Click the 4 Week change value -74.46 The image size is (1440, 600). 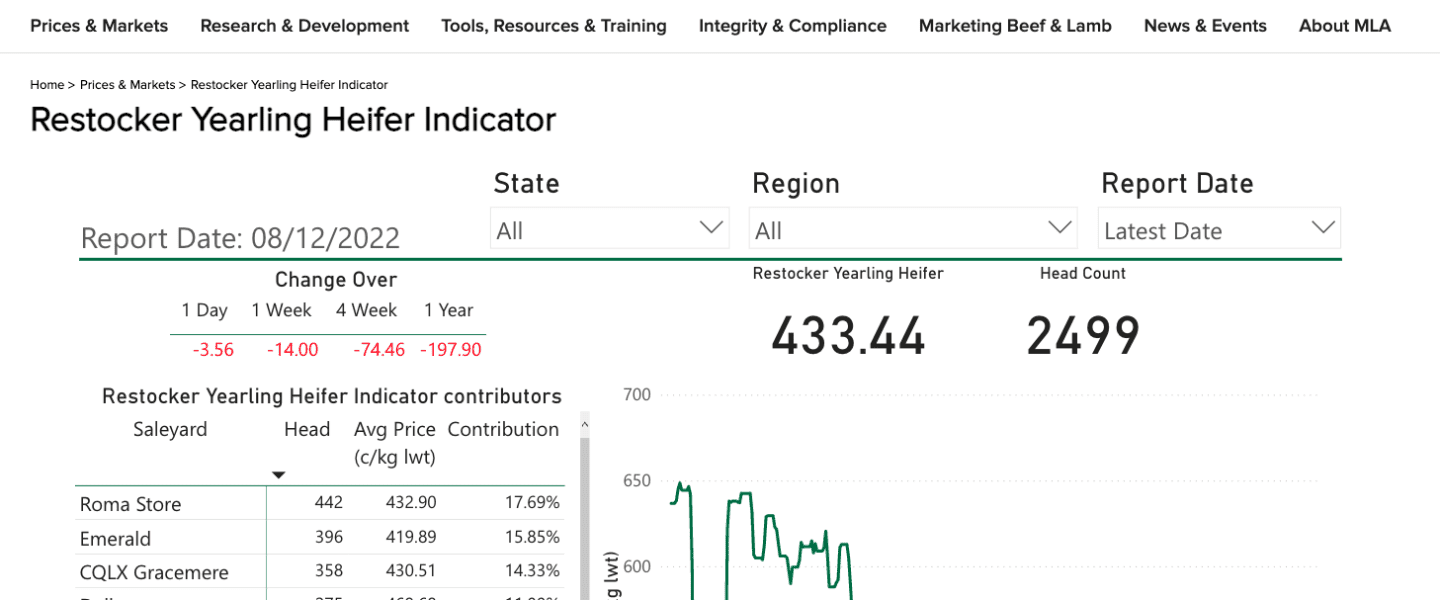pyautogui.click(x=379, y=350)
